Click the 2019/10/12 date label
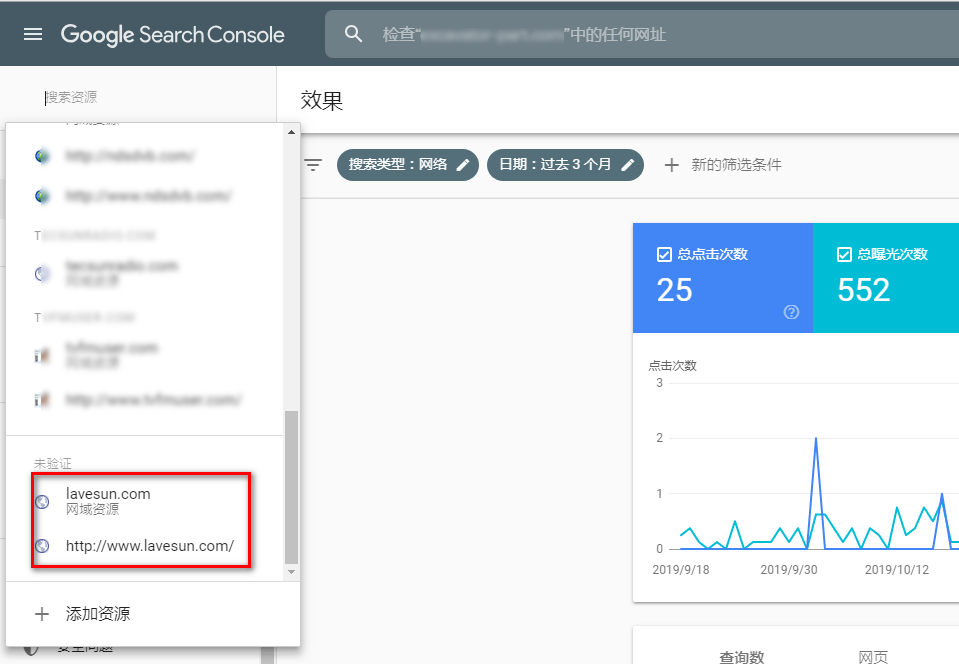Screen dimensions: 959x664 pyautogui.click(x=897, y=570)
